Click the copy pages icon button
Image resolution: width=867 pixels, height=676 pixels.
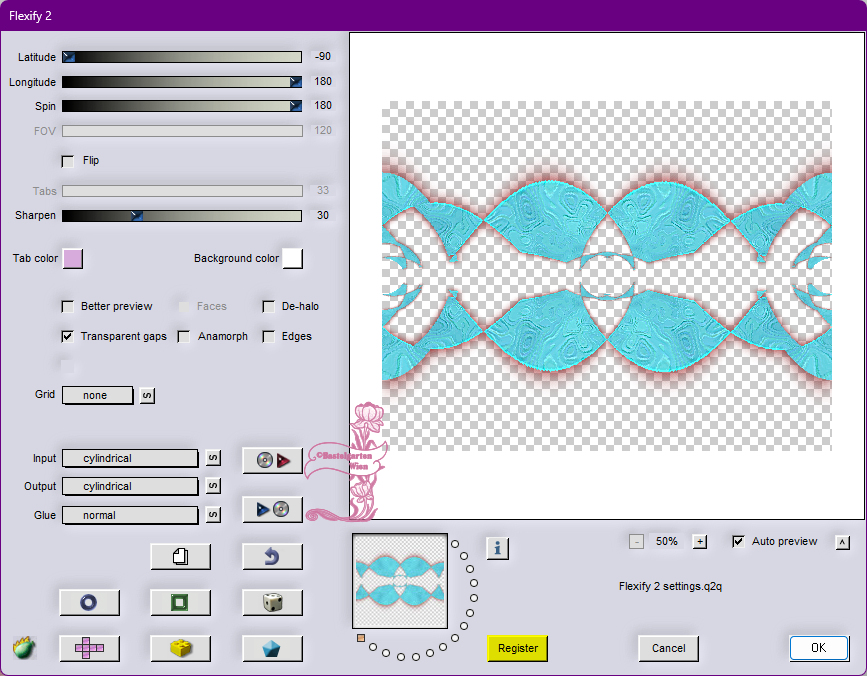pos(181,556)
